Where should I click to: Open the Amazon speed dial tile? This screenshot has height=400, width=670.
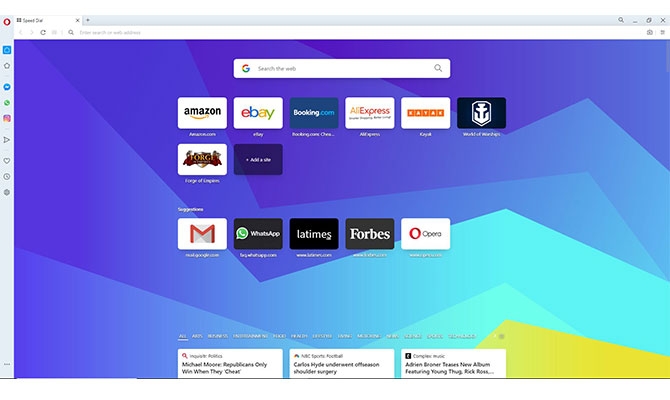202,113
